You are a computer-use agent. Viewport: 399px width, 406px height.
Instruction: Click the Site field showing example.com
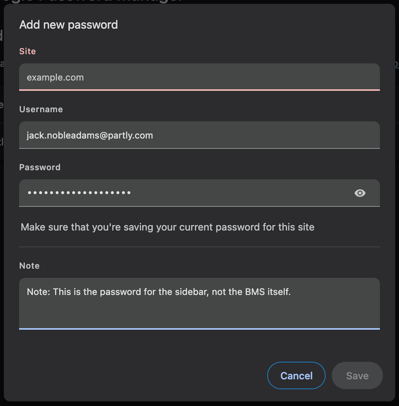pos(199,77)
